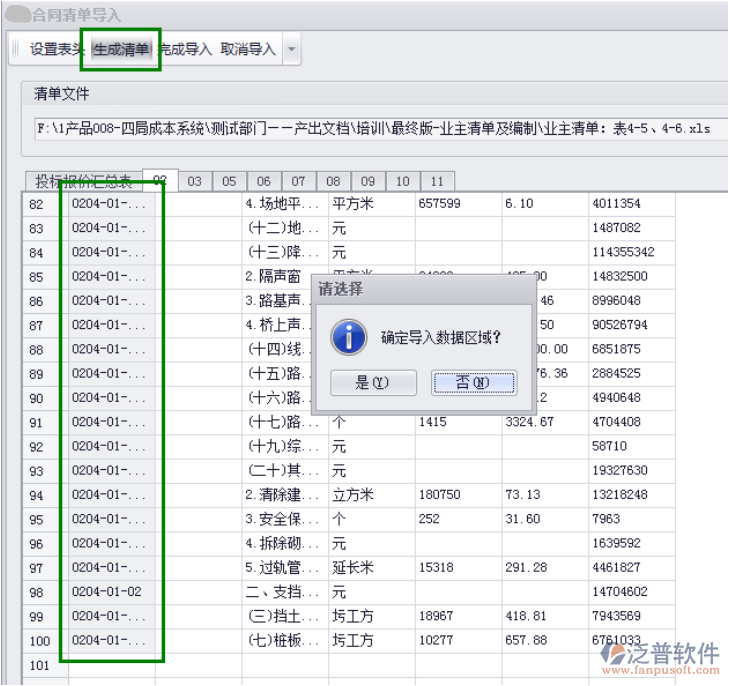Click the quantity cell 1415
This screenshot has height=686, width=730.
459,422
